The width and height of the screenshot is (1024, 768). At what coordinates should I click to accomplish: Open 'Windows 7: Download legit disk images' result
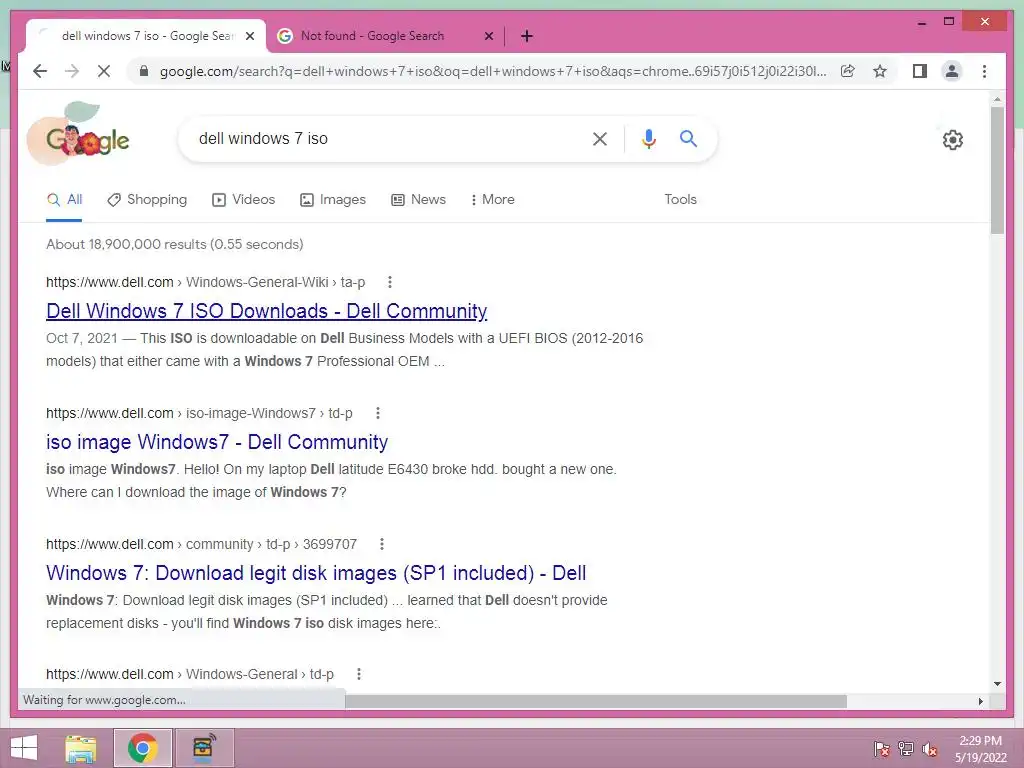[x=316, y=573]
